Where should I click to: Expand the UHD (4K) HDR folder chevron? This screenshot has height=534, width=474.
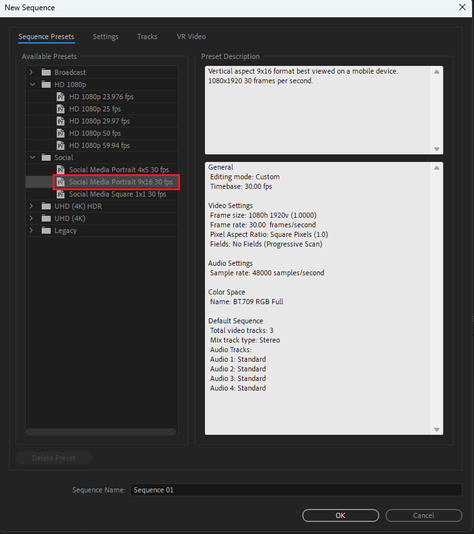click(x=31, y=206)
